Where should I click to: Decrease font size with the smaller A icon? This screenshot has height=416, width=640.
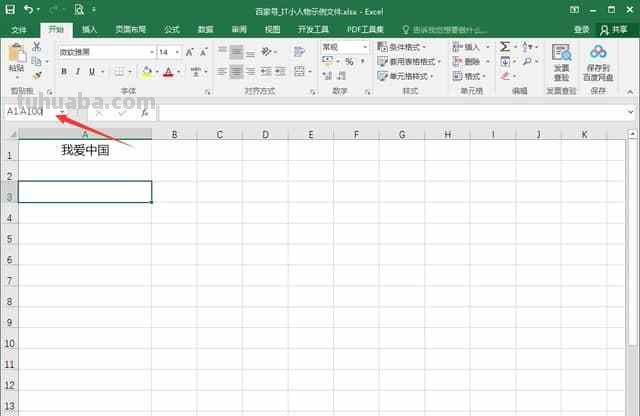click(204, 52)
